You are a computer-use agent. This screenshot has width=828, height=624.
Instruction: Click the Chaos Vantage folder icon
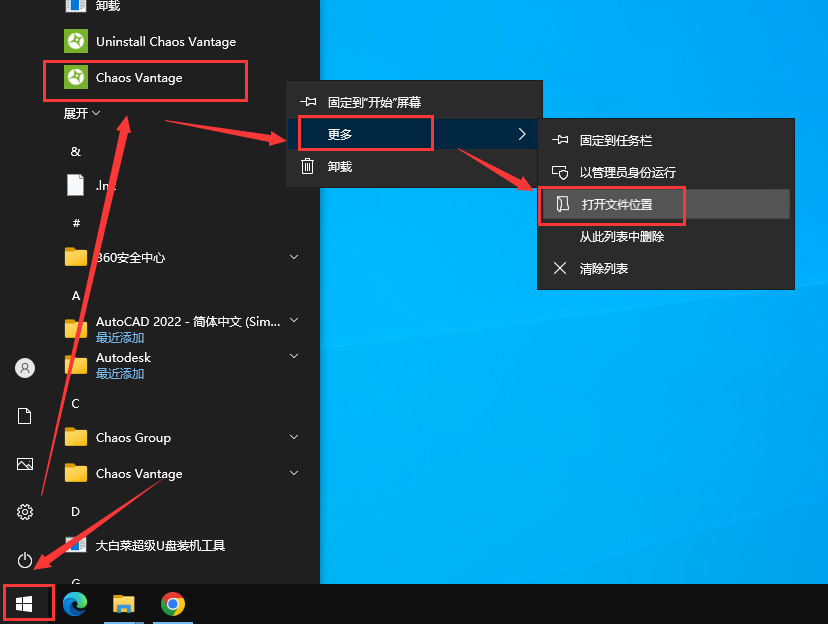76,473
